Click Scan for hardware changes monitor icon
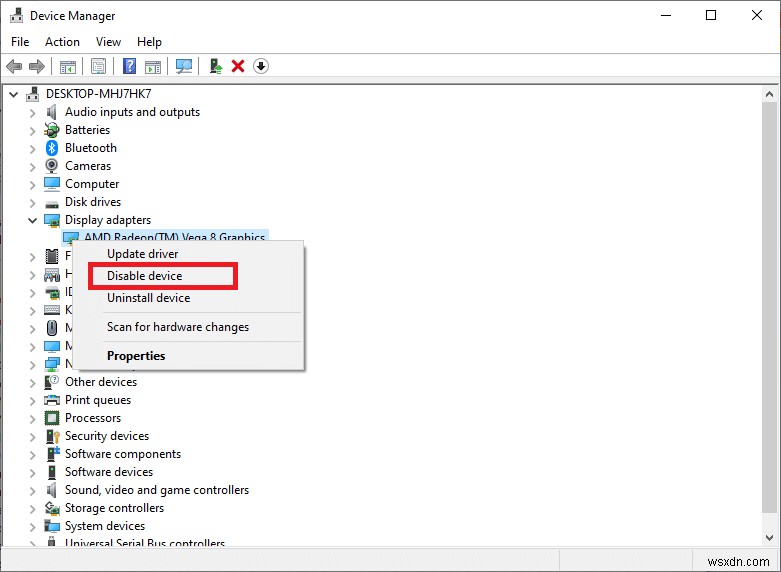Screen dimensions: 781x572 point(183,66)
